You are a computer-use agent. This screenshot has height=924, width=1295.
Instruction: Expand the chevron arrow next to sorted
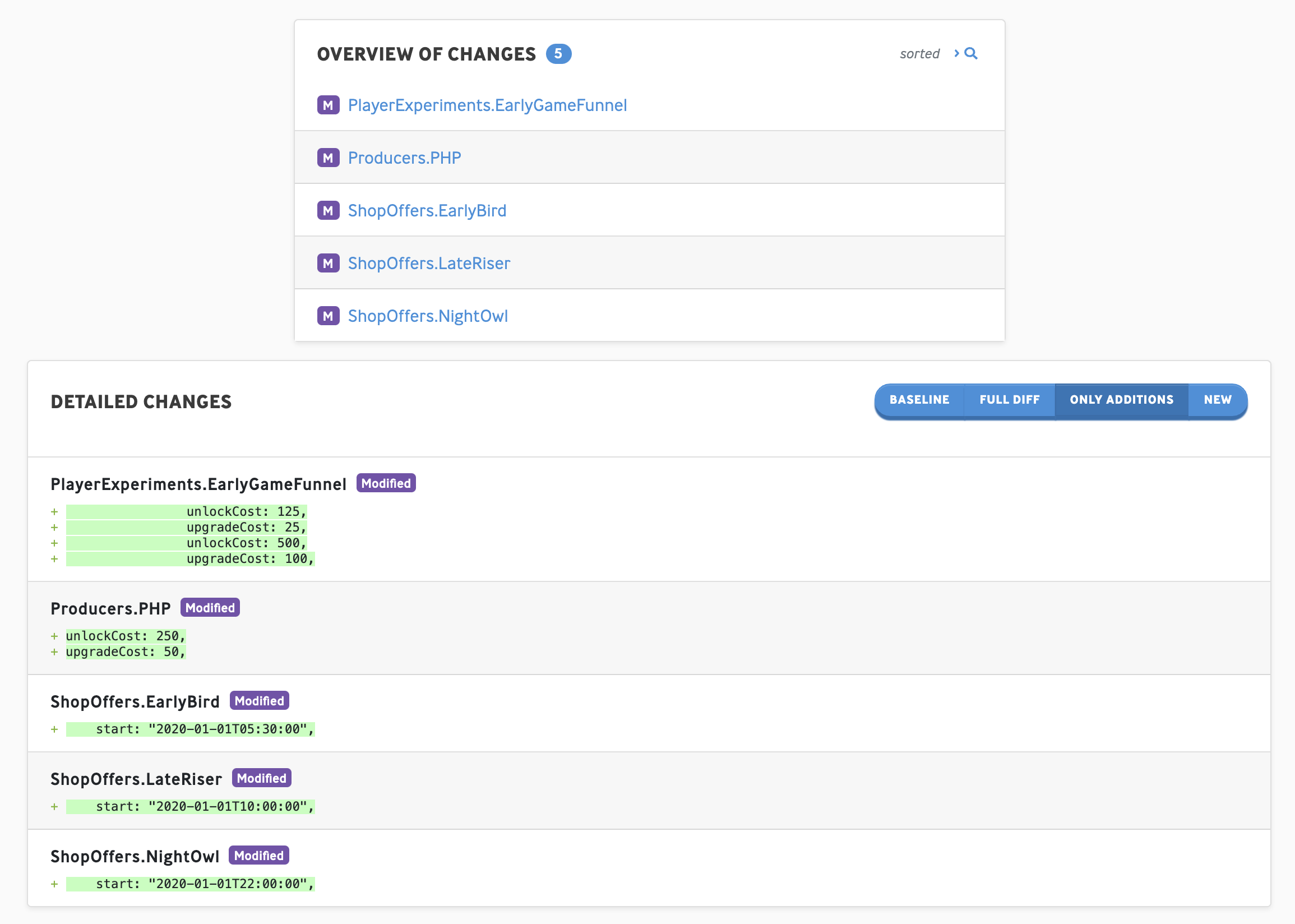(x=956, y=53)
